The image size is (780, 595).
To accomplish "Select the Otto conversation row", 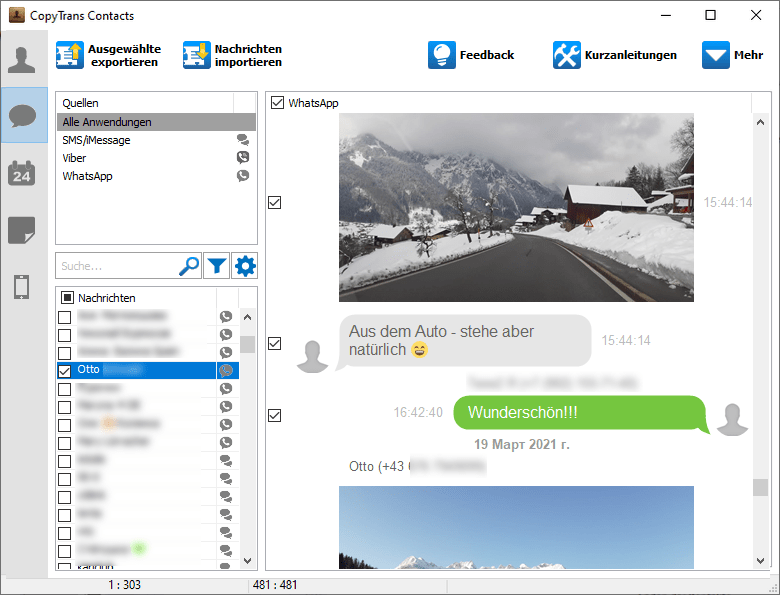I will pos(148,370).
